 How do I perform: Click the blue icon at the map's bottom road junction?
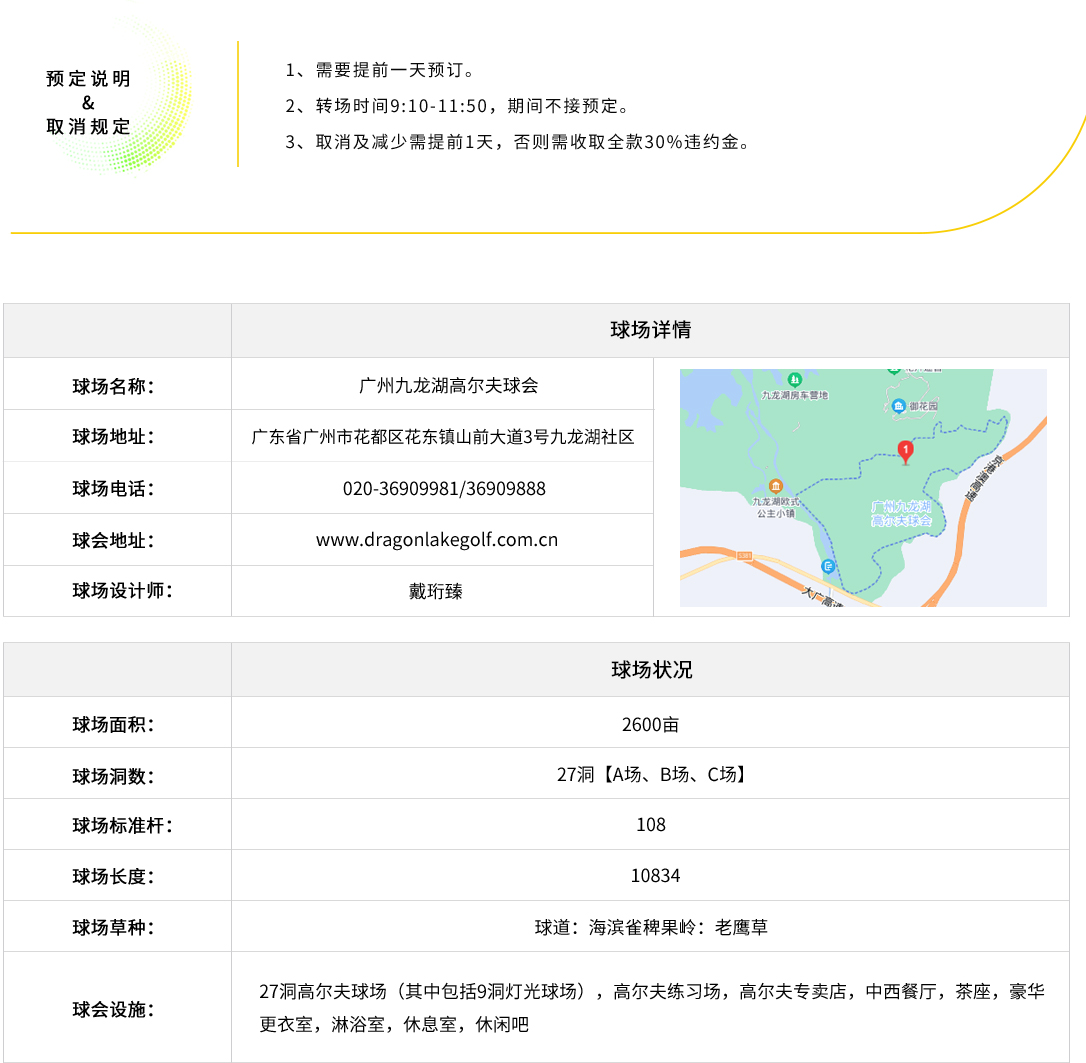click(828, 567)
